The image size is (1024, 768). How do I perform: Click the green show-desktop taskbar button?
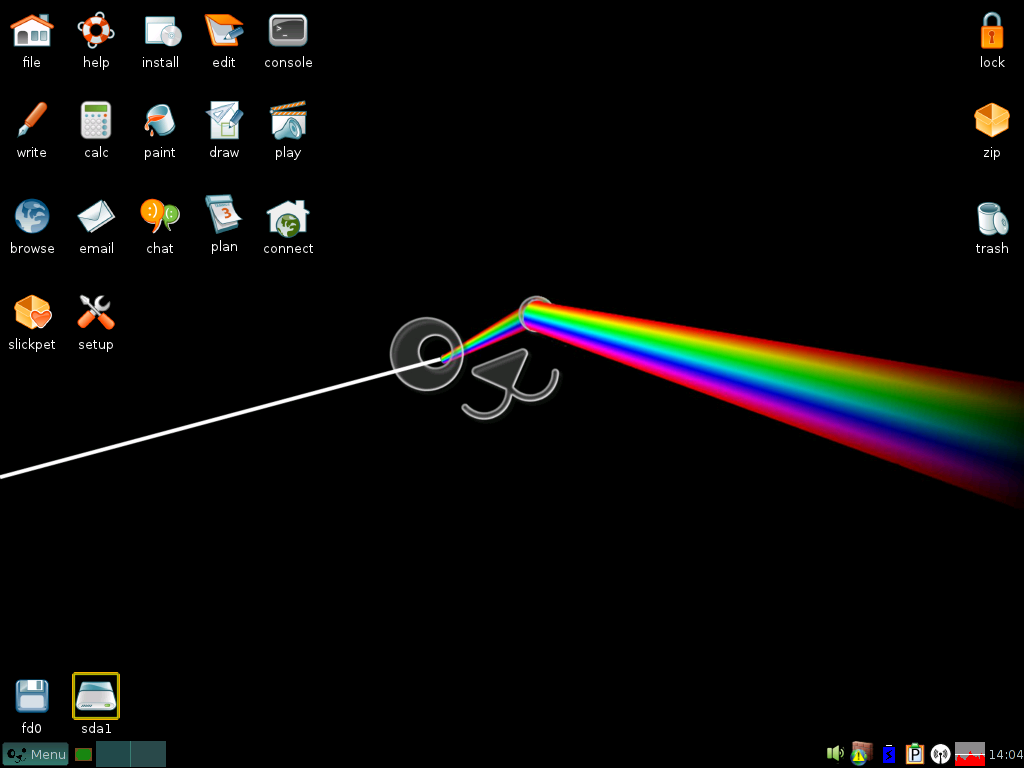(83, 754)
